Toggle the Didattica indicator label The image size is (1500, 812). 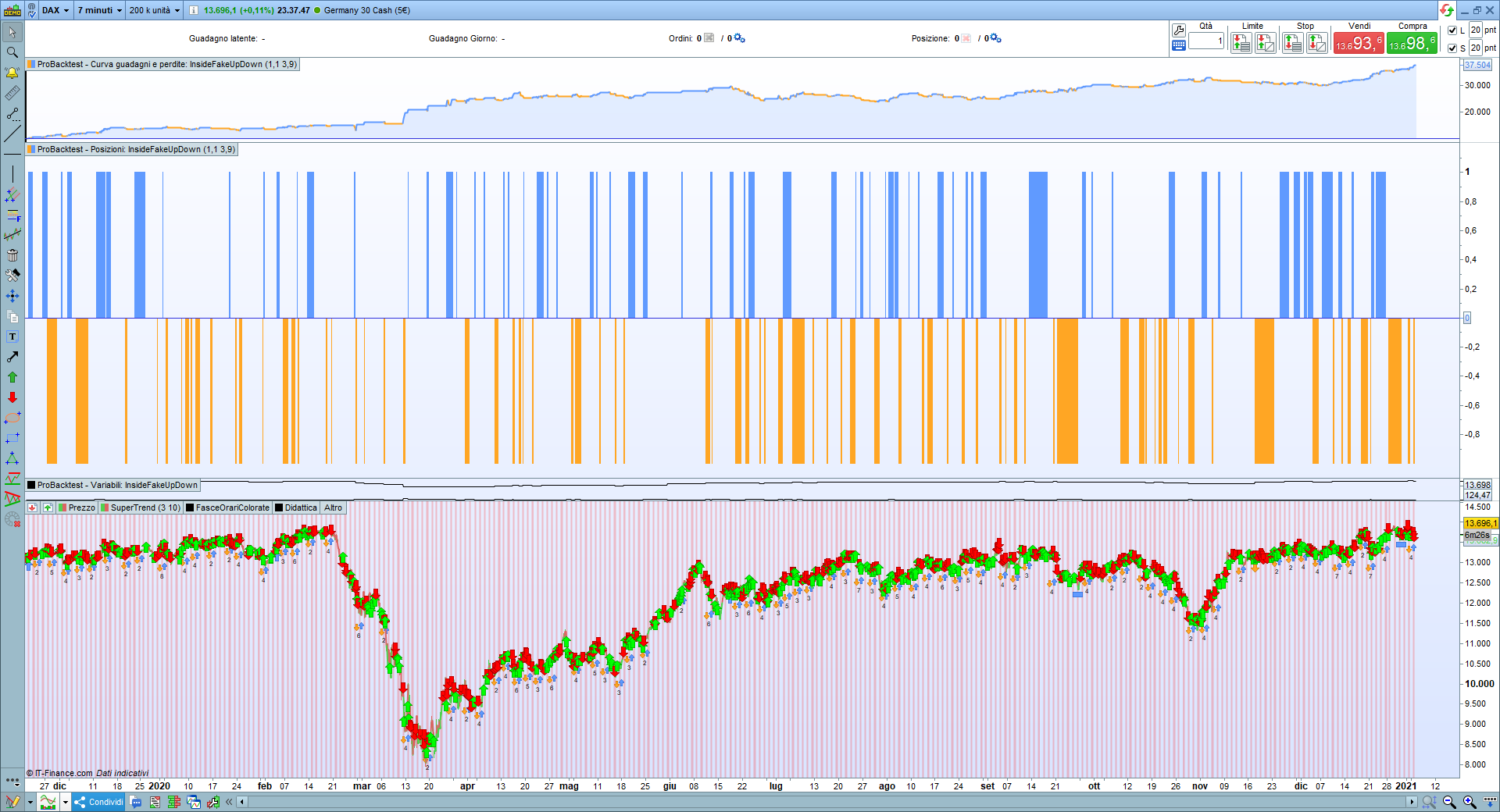296,507
